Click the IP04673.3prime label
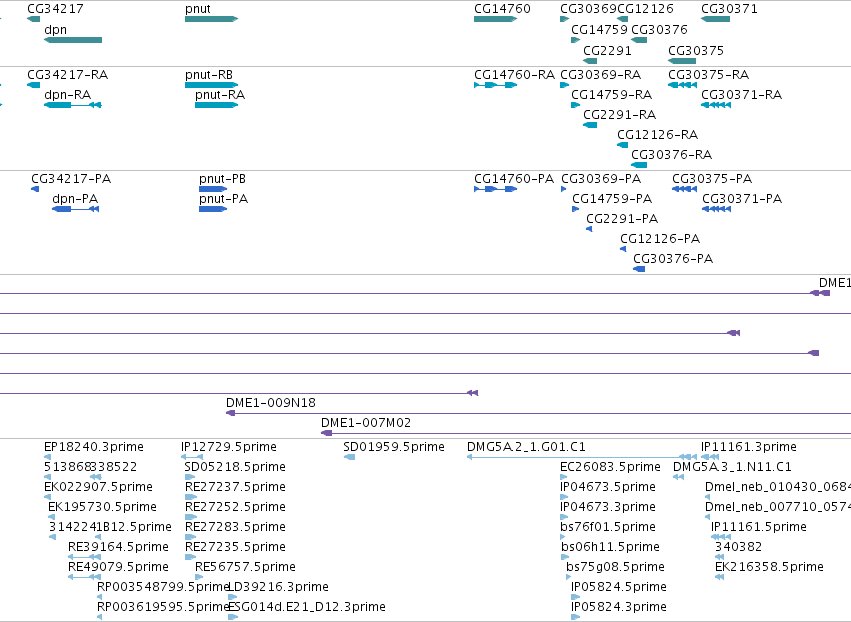This screenshot has width=851, height=622. click(x=608, y=507)
